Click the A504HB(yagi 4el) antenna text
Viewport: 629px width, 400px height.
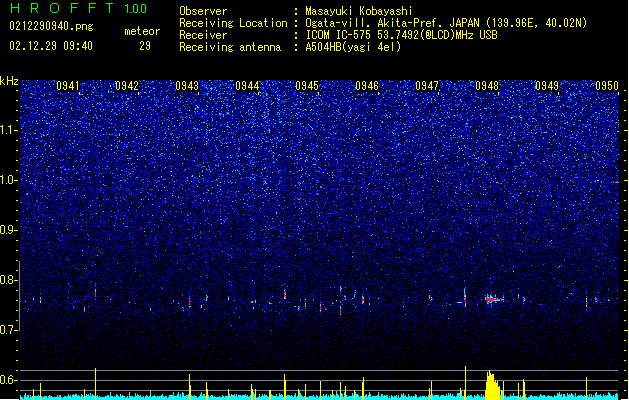(x=353, y=47)
